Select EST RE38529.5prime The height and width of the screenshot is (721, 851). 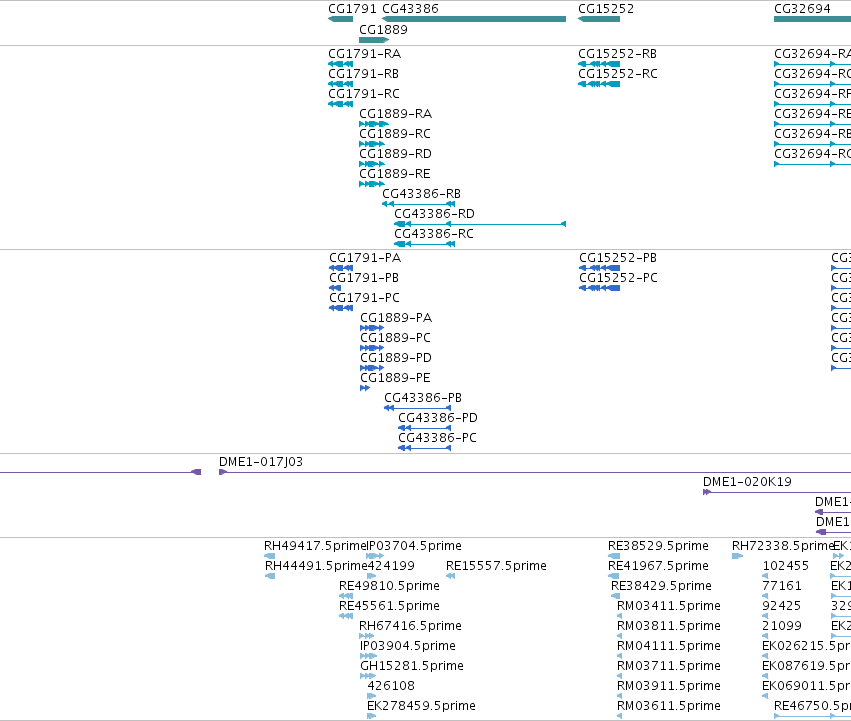658,546
